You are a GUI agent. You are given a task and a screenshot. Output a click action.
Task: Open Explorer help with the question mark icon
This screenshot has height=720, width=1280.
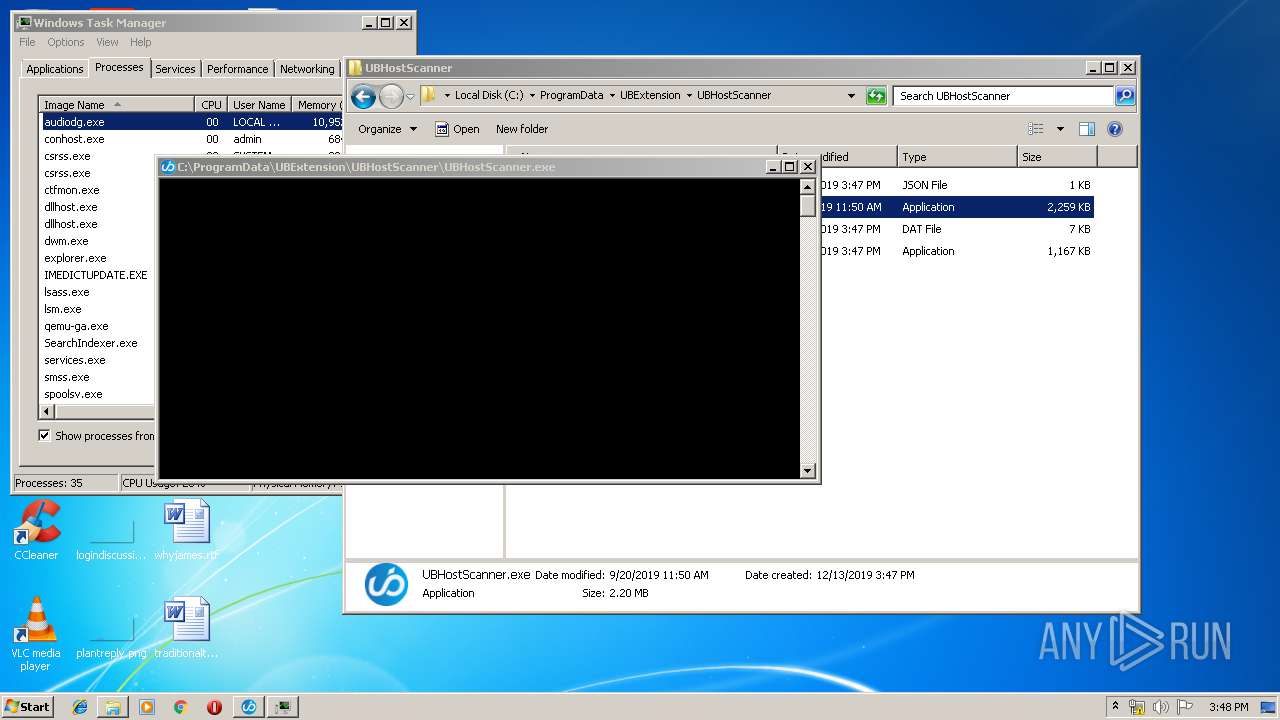point(1115,129)
